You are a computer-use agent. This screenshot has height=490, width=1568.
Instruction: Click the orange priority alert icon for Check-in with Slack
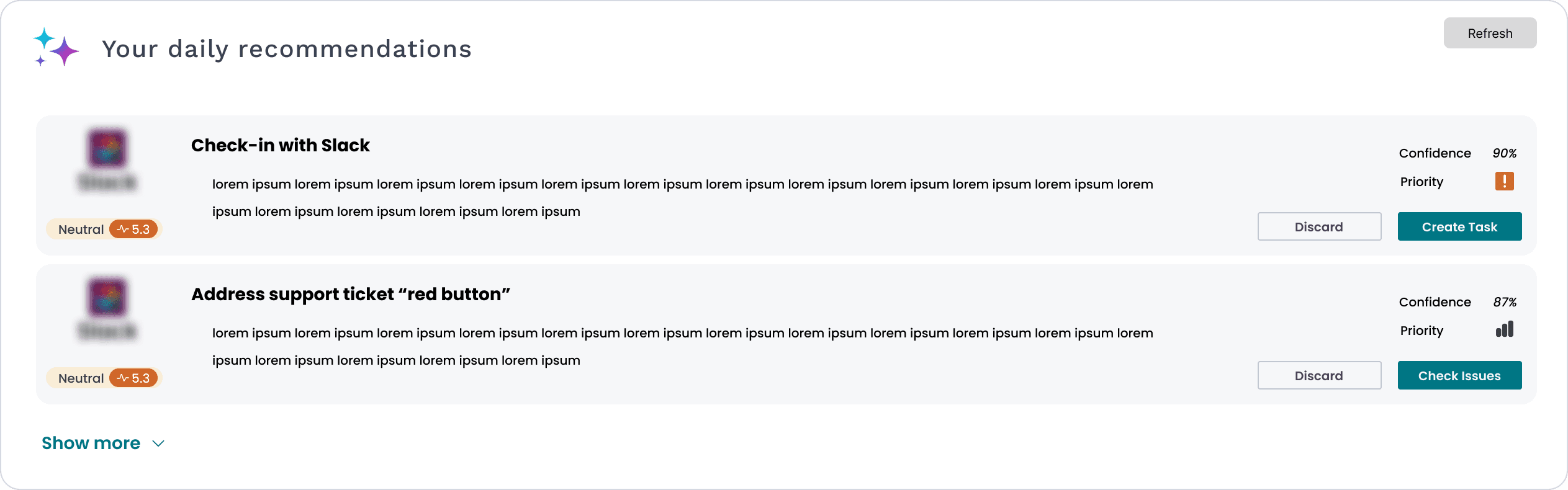[x=1505, y=180]
